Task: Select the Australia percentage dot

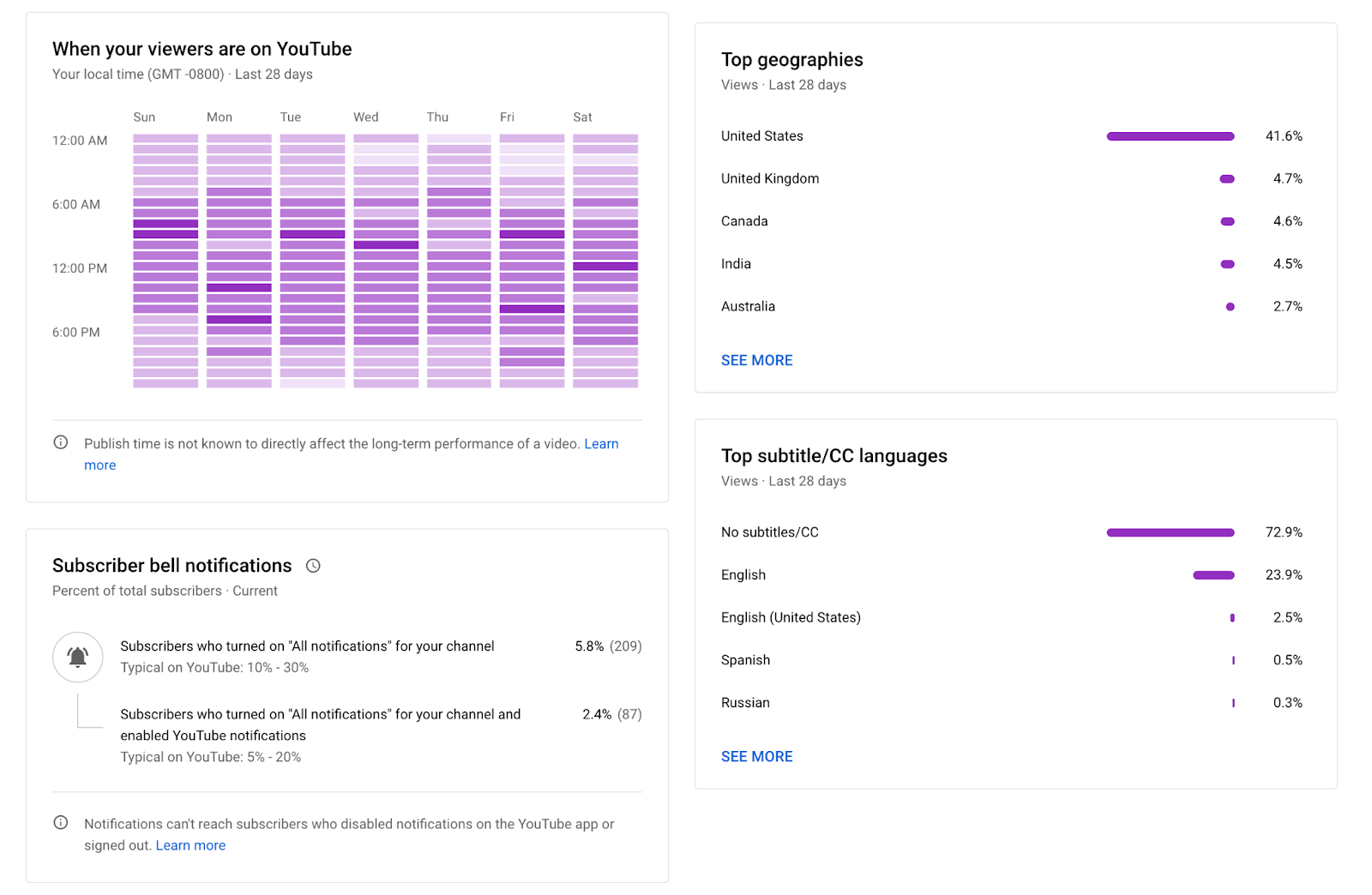Action: pyautogui.click(x=1231, y=307)
